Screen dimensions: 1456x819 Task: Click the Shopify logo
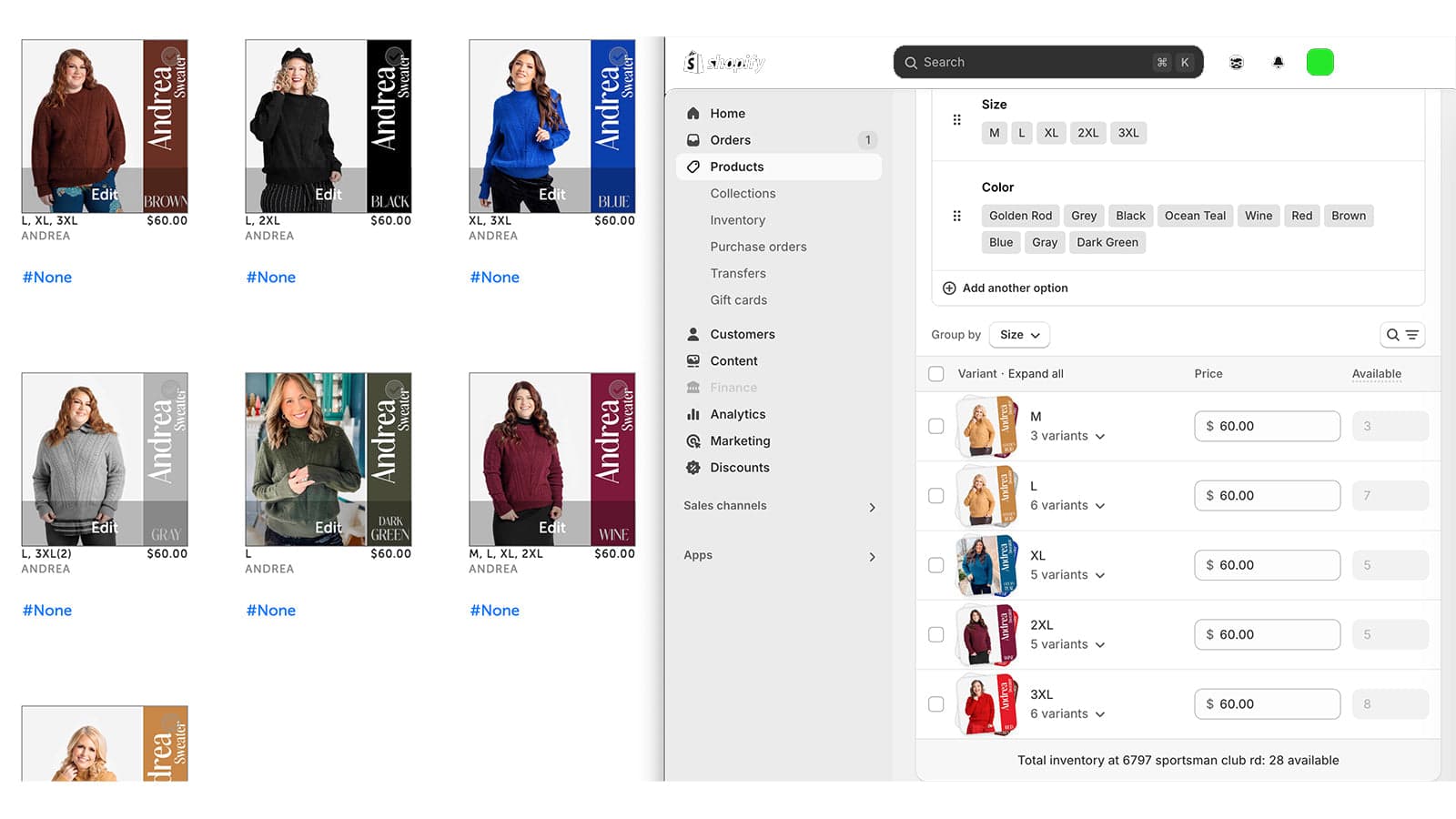tap(724, 62)
